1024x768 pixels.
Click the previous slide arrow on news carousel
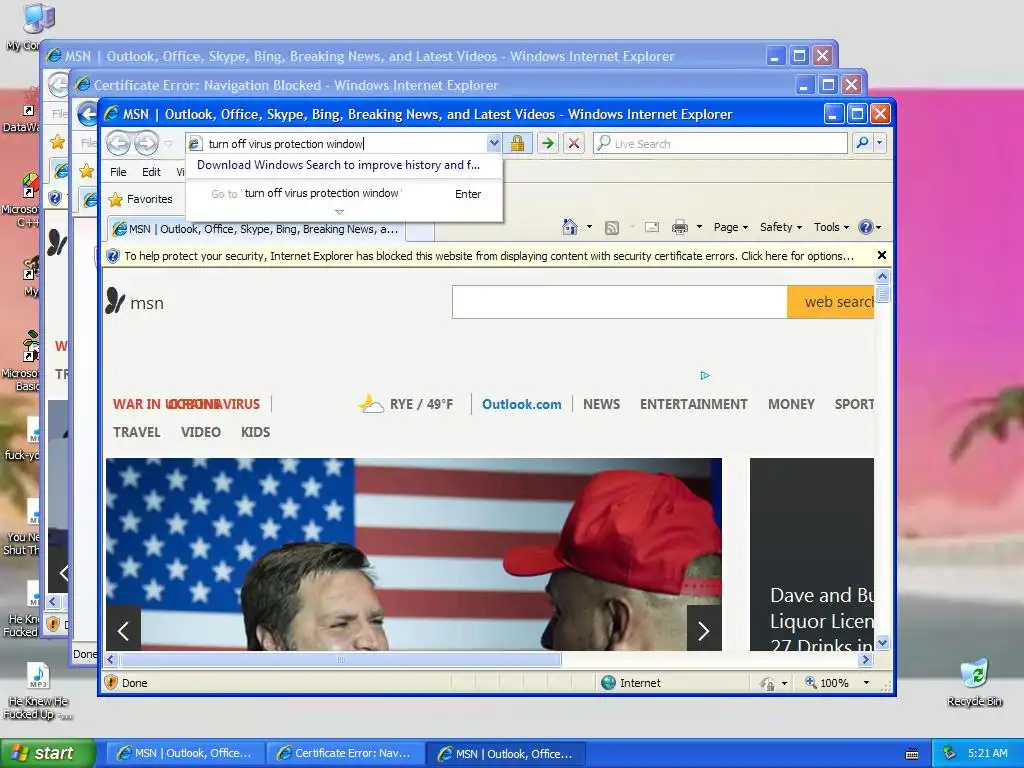[x=123, y=630]
